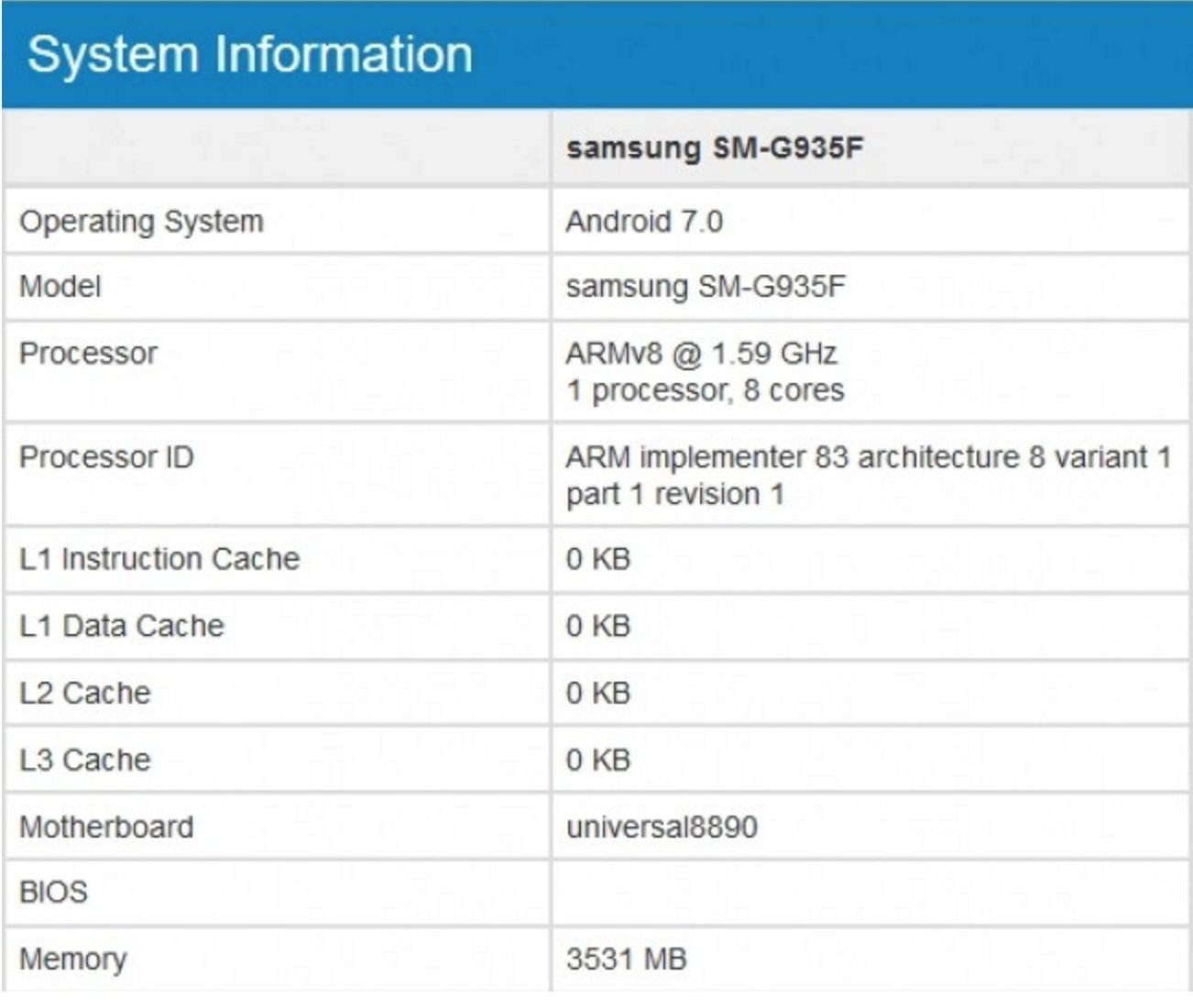Select the L3 Cache 0 KB value
Image resolution: width=1193 pixels, height=1008 pixels.
pos(597,760)
